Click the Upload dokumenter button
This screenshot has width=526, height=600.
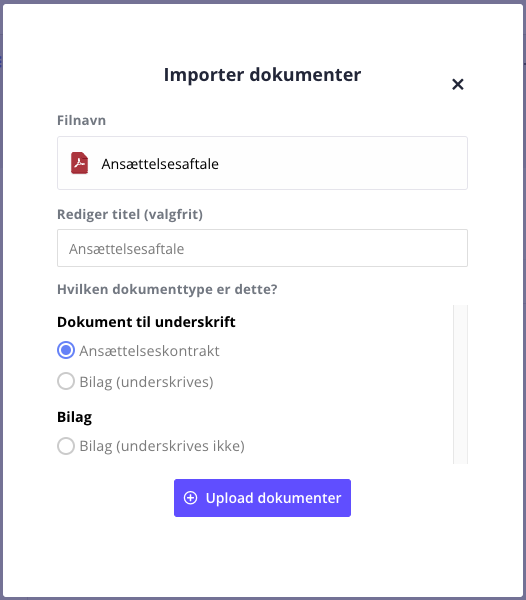(x=262, y=498)
